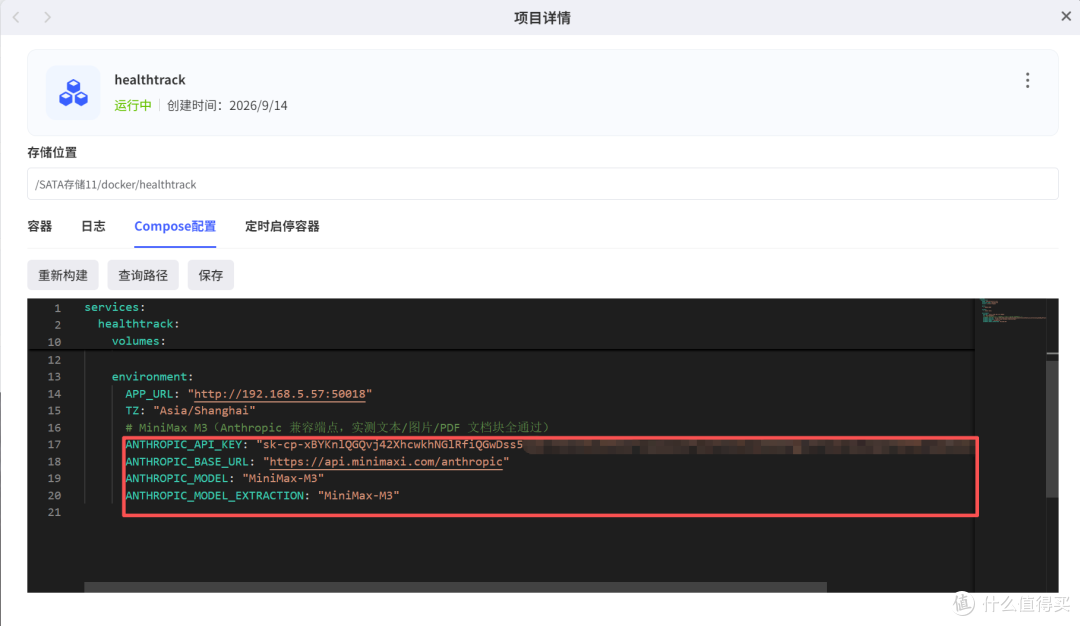Open the three-dot more options menu
Viewport: 1080px width, 626px height.
click(1027, 81)
